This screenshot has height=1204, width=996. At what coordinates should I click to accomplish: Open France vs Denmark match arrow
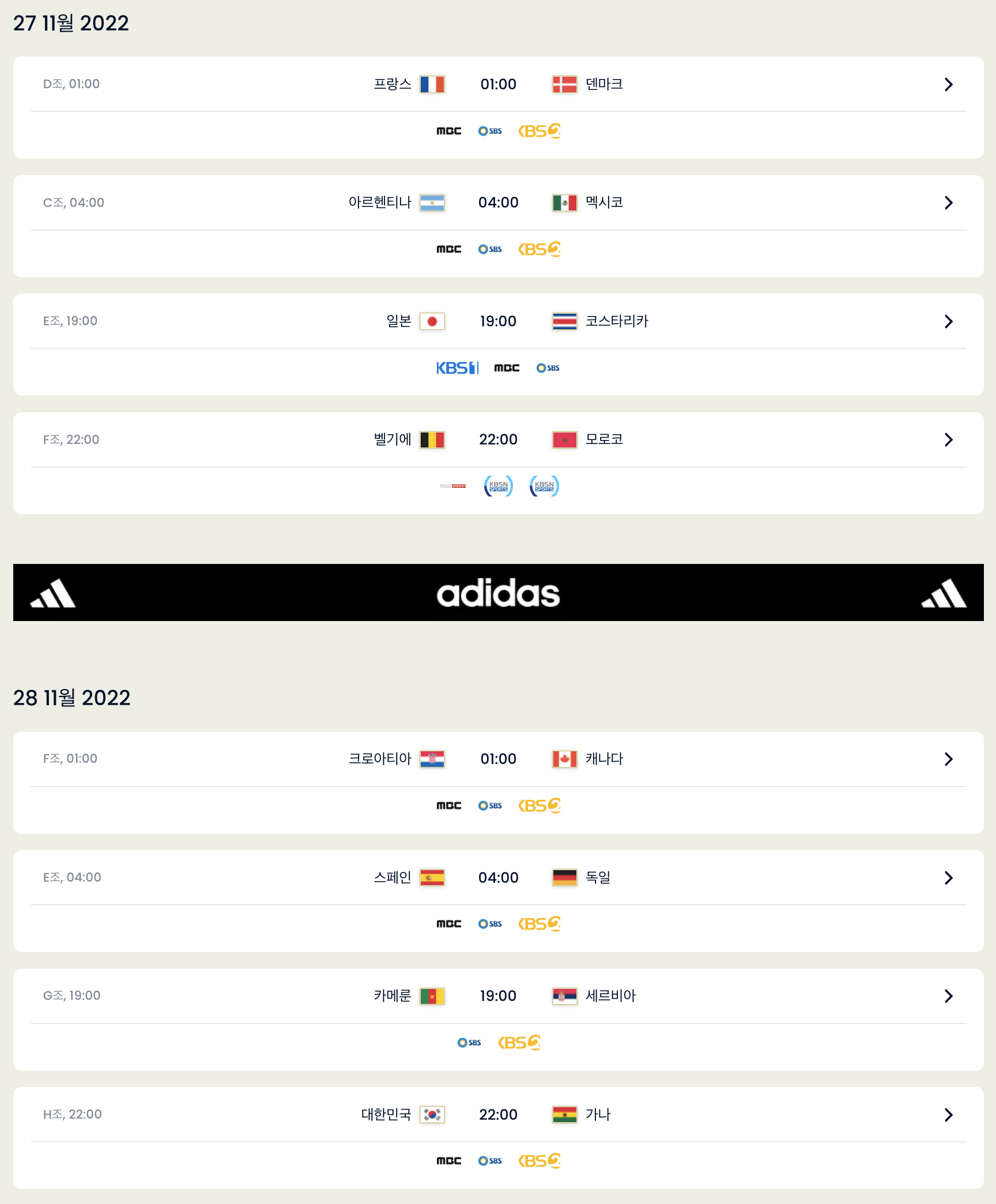(949, 84)
